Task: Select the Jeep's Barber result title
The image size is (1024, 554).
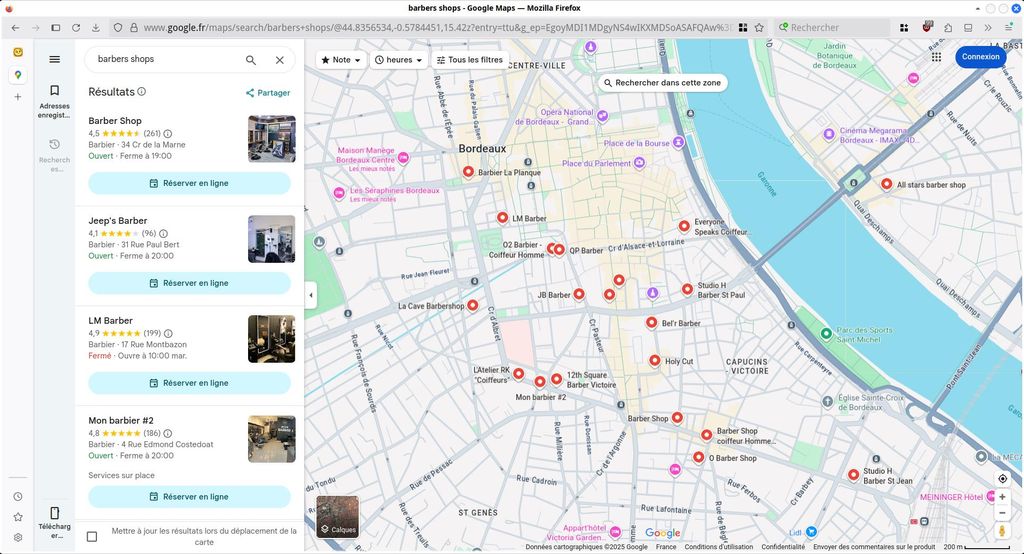Action: (118, 221)
